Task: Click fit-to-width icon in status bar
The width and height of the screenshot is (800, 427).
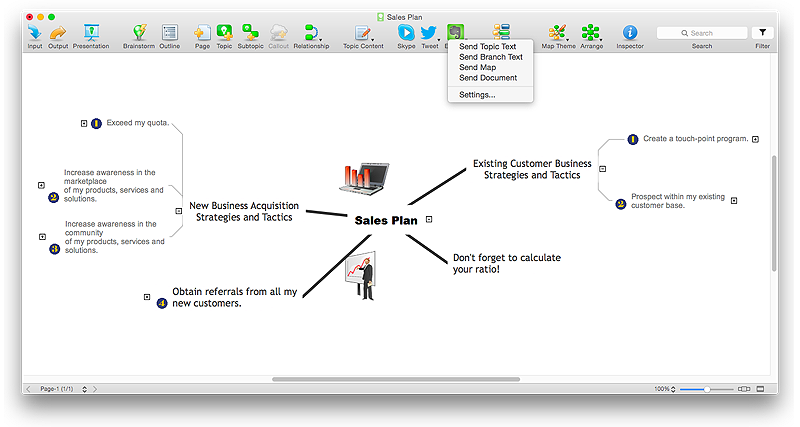Action: click(744, 389)
